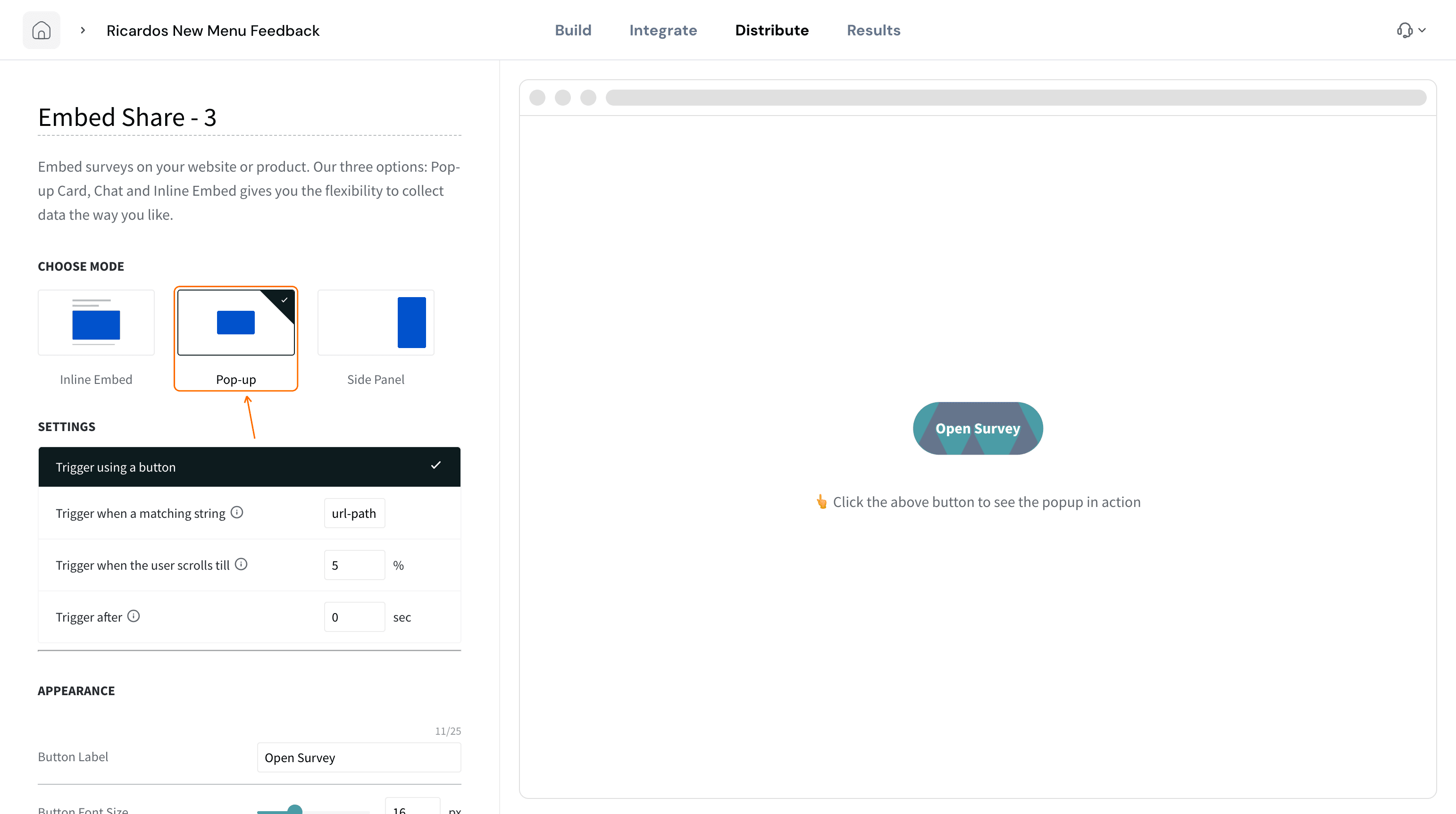This screenshot has width=1456, height=814.
Task: Edit the Button Label text field
Action: [359, 757]
